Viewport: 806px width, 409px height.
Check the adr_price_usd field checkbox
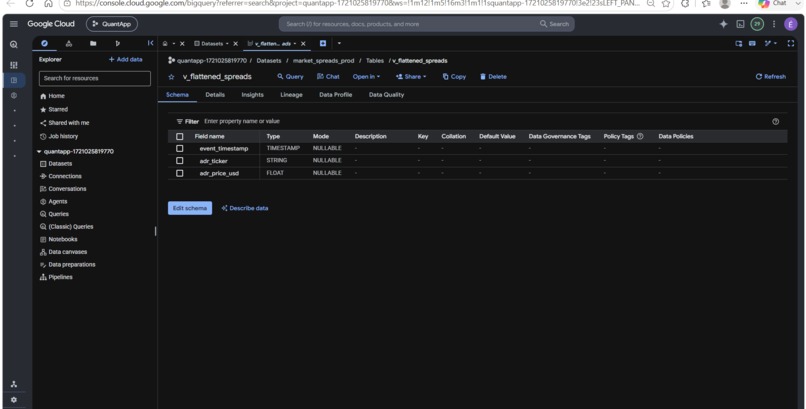[179, 173]
